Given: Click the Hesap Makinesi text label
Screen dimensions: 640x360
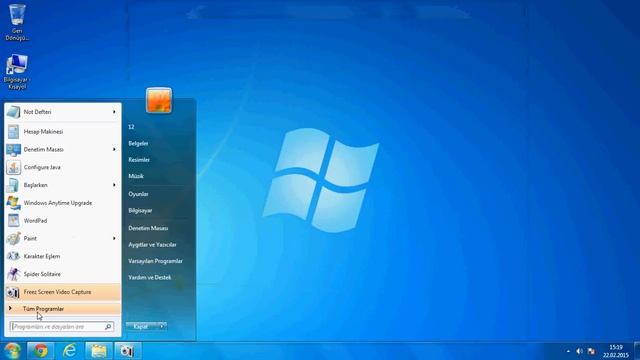Looking at the screenshot, I should click(43, 131).
